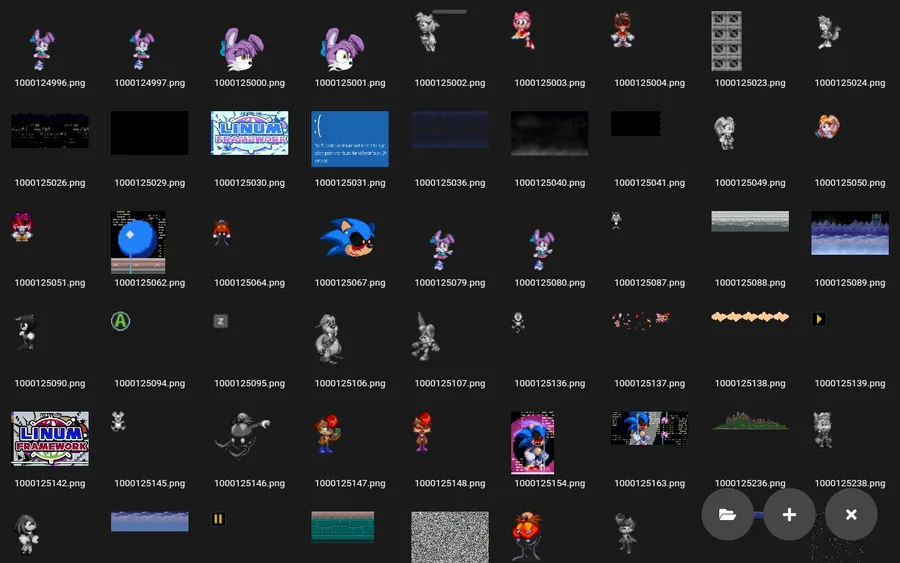The width and height of the screenshot is (900, 563).
Task: Select grayscale echidna sprite in bottom row
Action: point(26,535)
